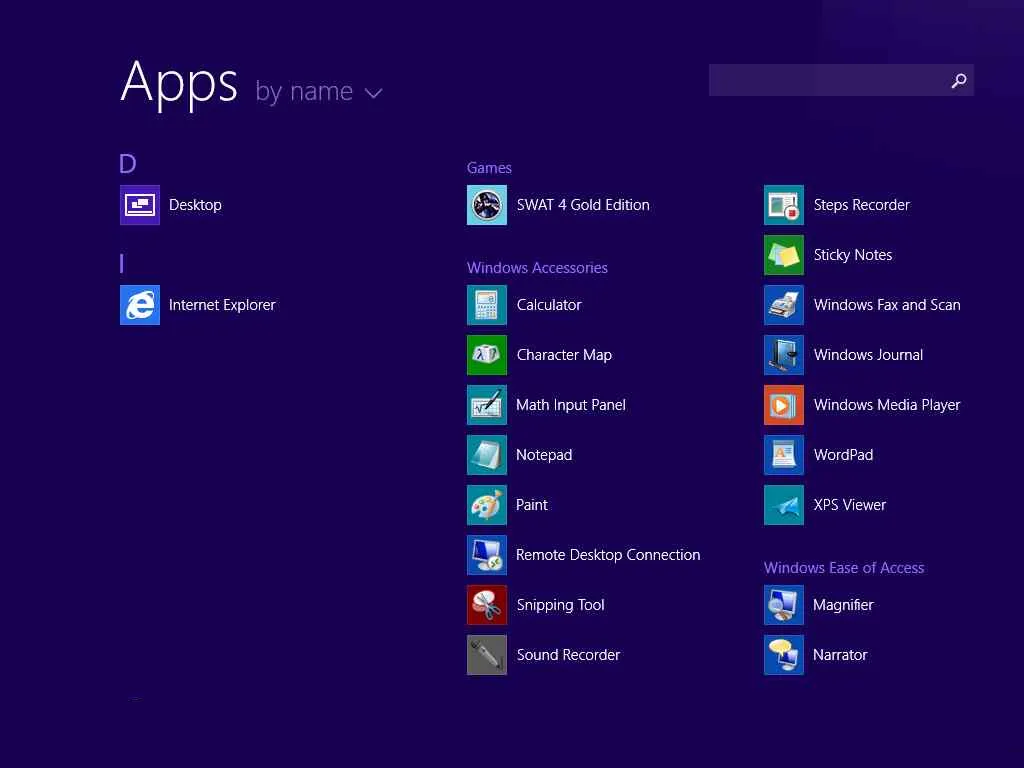Launch Internet Explorer icon

pos(140,305)
